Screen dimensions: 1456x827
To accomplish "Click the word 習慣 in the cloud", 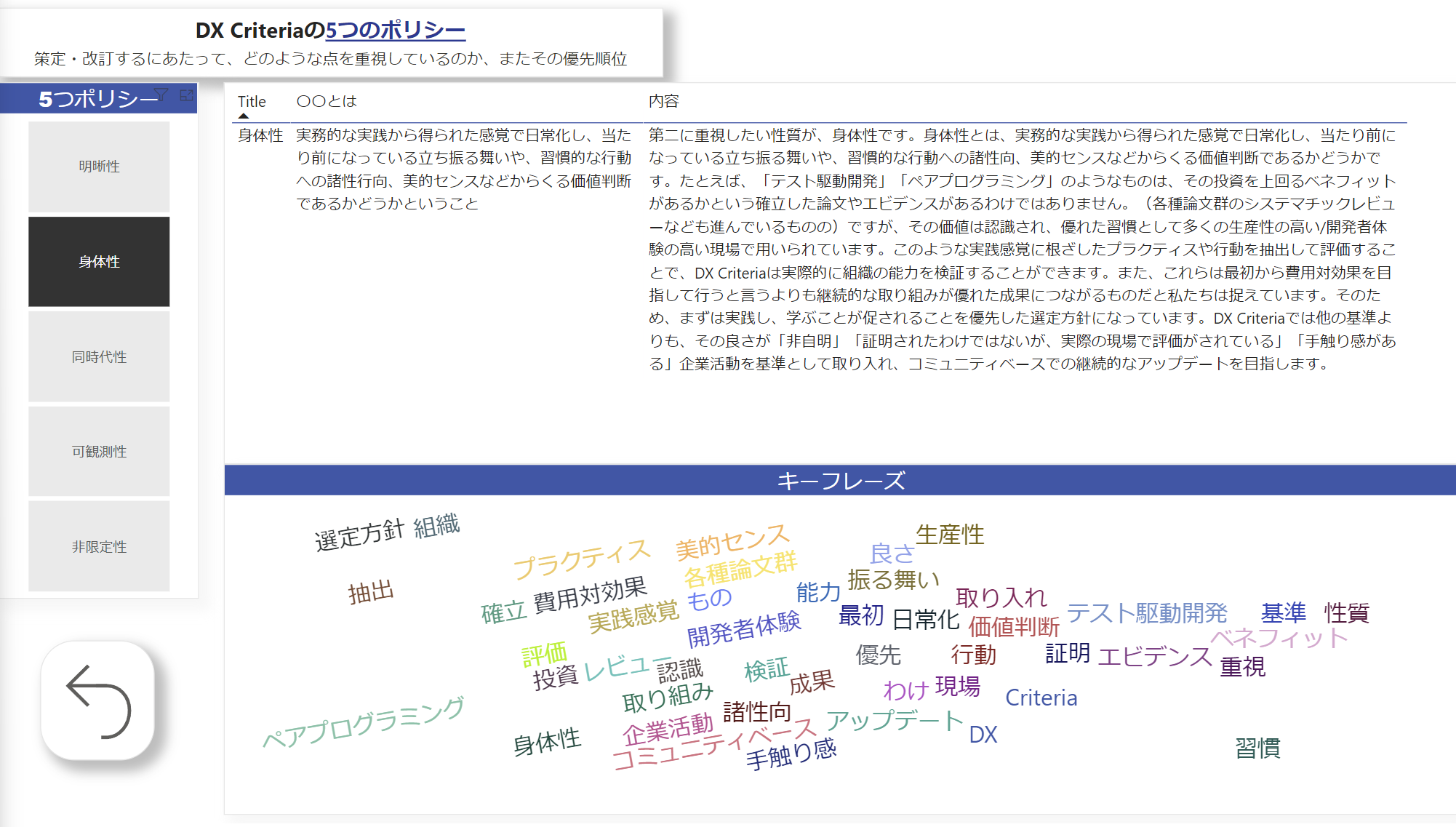I will [x=1257, y=748].
